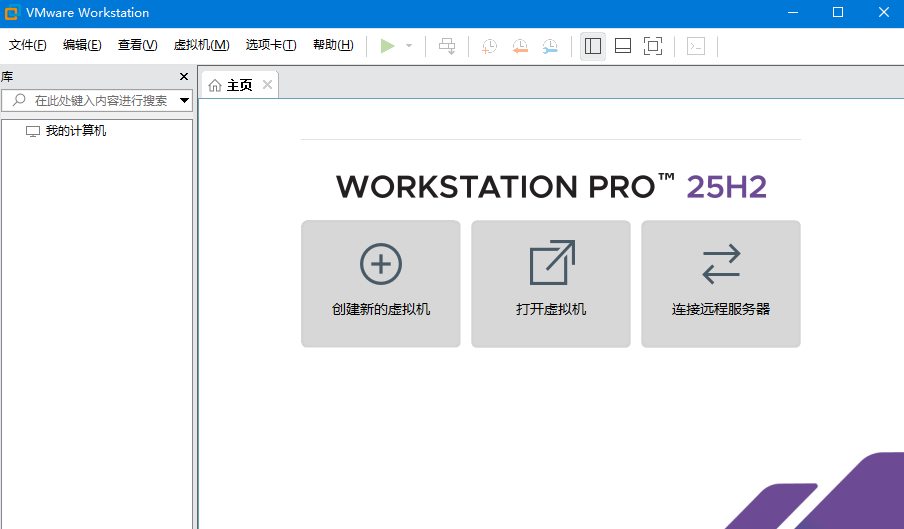Open the 虚拟机(M) menu
This screenshot has height=529, width=904.
[x=201, y=45]
